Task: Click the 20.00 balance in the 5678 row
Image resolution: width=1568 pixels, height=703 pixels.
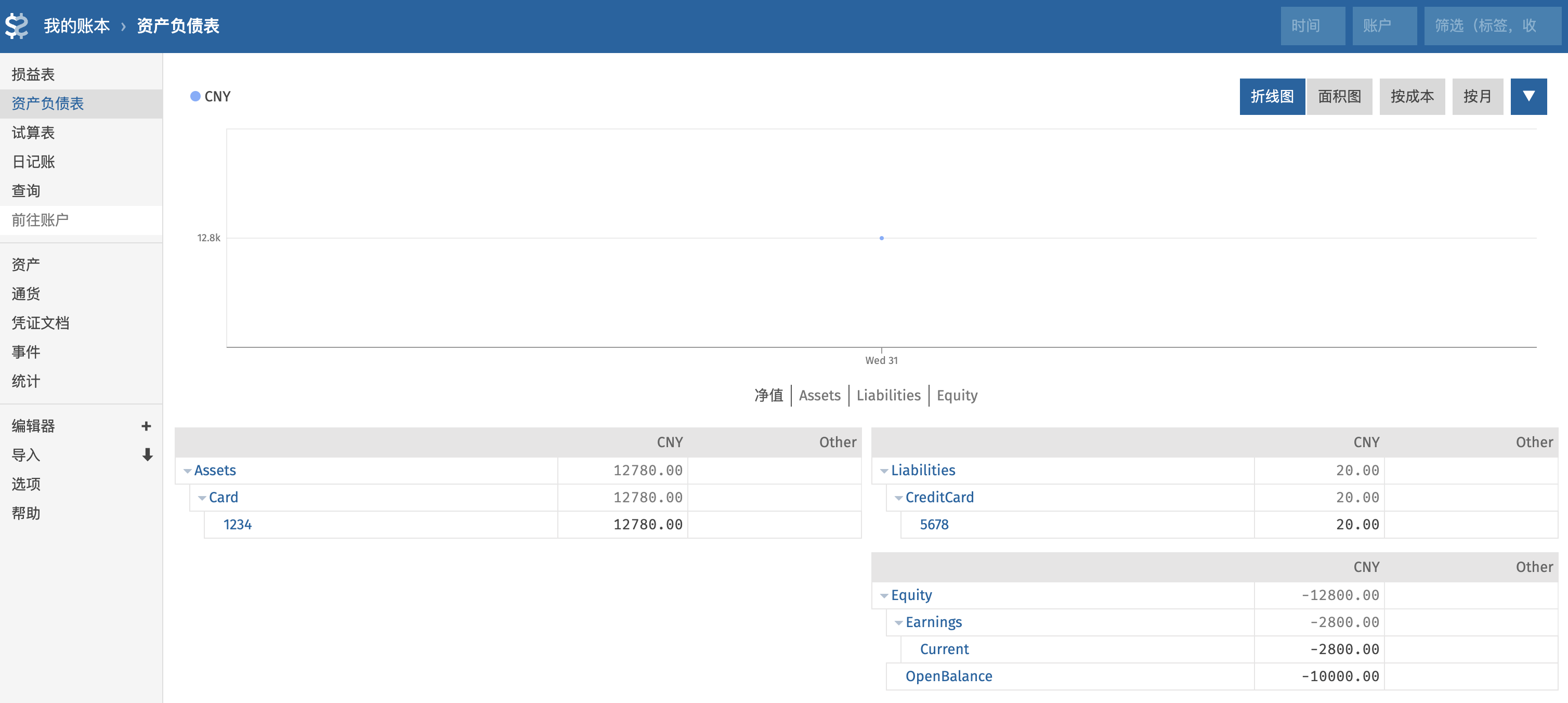Action: tap(1357, 525)
